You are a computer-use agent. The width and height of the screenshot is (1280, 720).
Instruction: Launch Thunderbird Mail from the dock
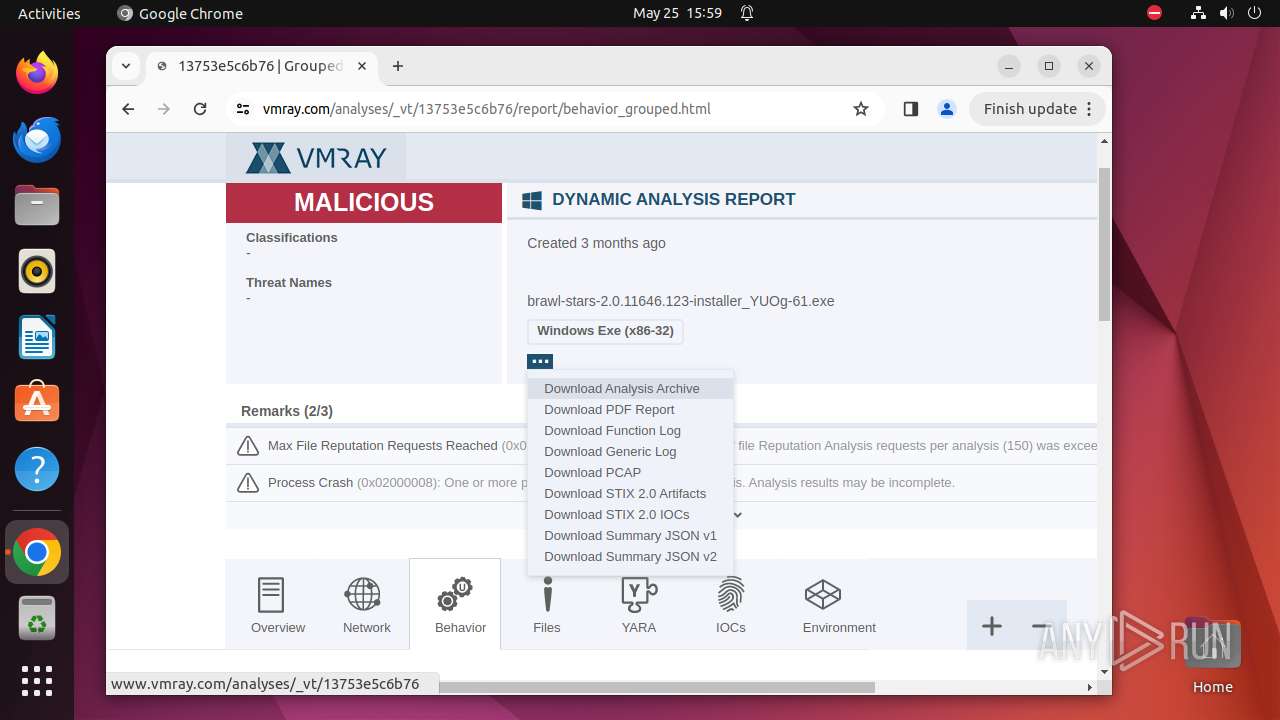pos(37,139)
